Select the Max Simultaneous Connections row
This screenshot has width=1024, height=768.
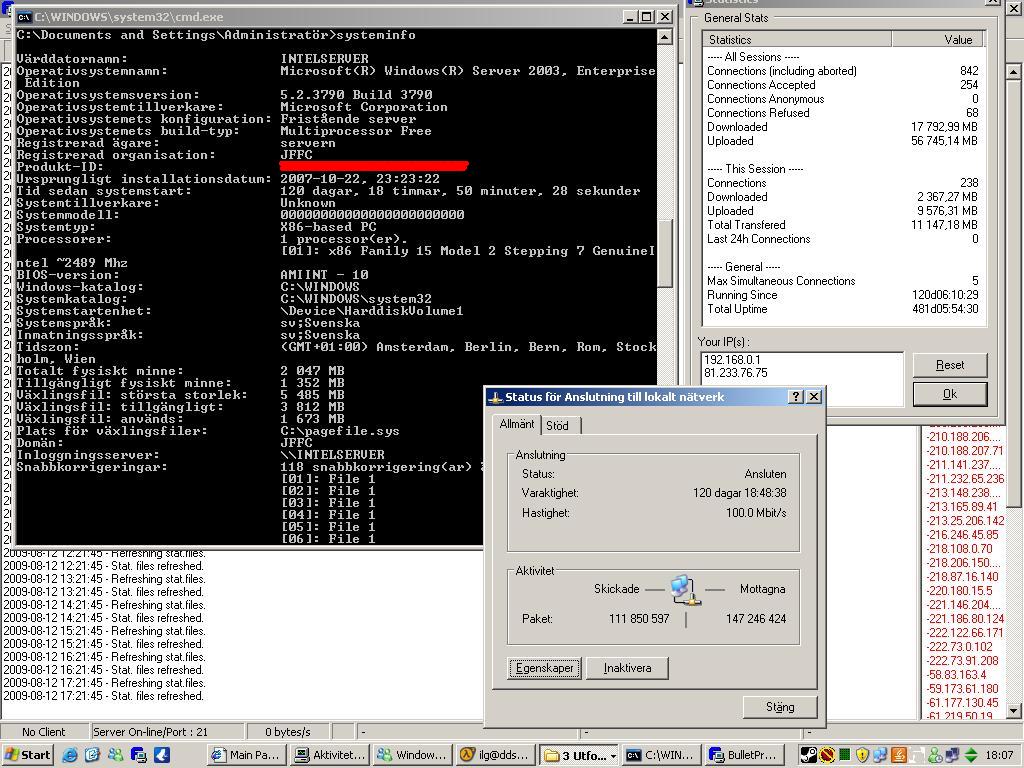(x=842, y=281)
